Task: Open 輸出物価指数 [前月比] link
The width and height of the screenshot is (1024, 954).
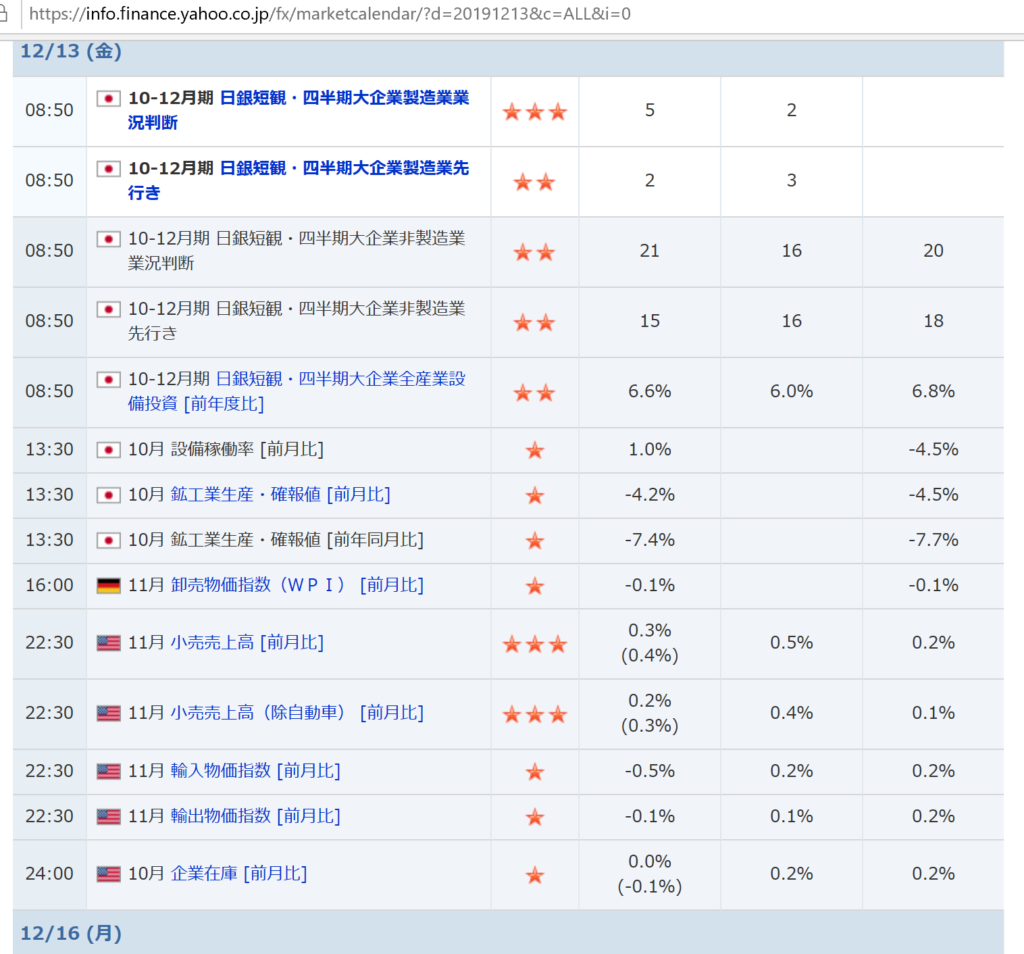Action: point(255,816)
